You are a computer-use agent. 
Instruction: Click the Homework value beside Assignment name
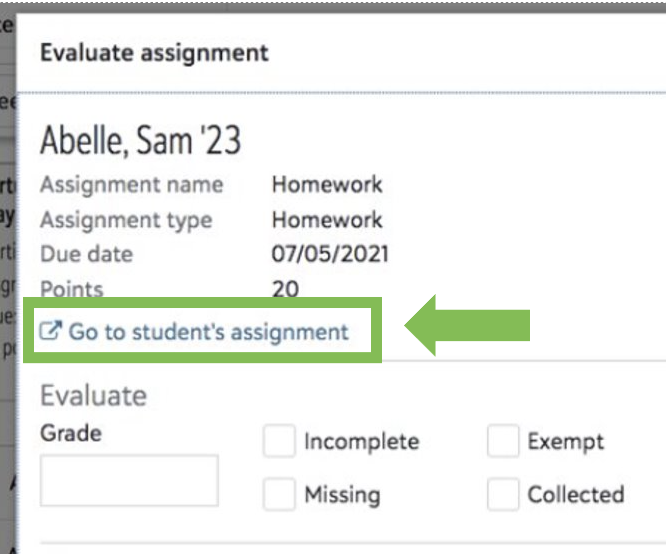point(327,184)
